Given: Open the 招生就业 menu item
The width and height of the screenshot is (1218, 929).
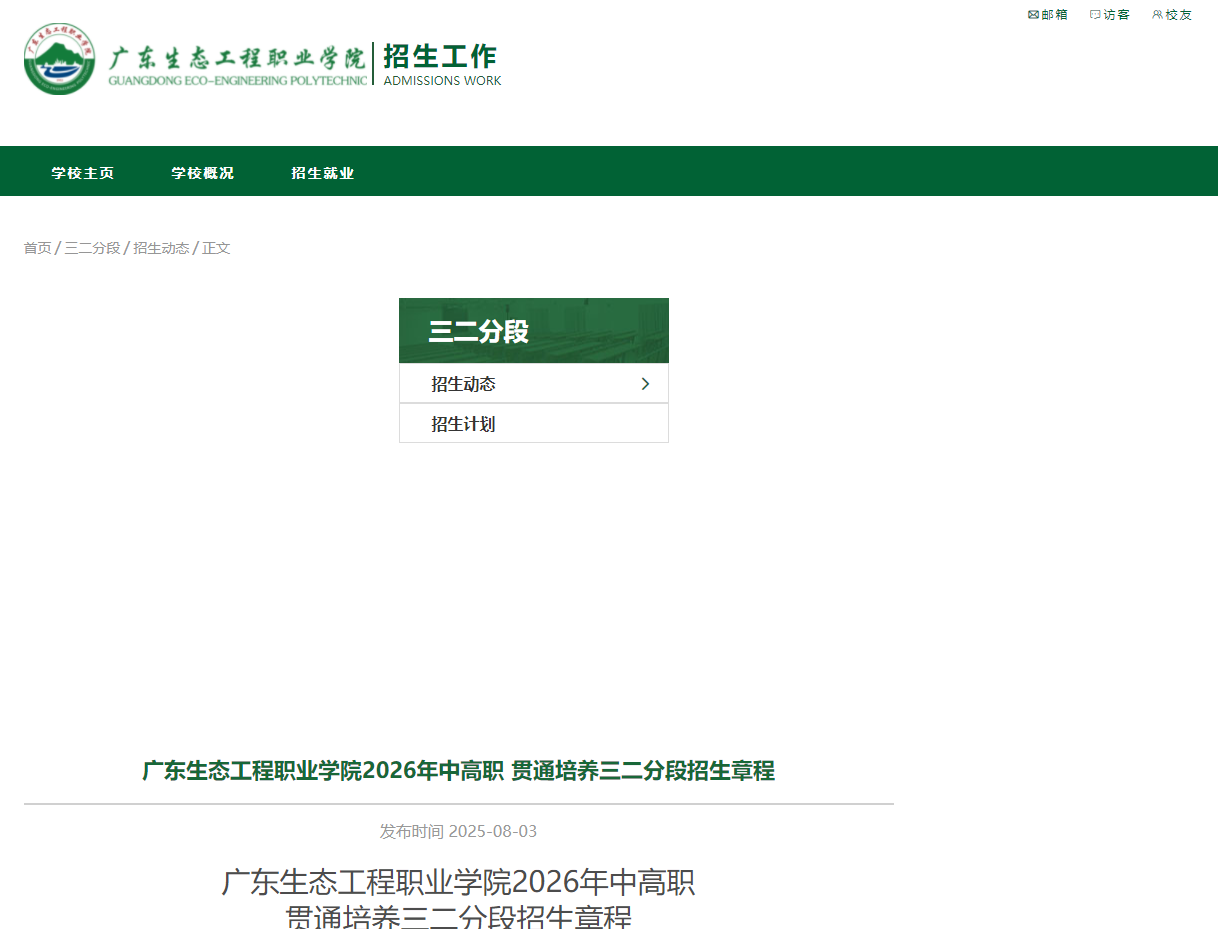Looking at the screenshot, I should 323,171.
